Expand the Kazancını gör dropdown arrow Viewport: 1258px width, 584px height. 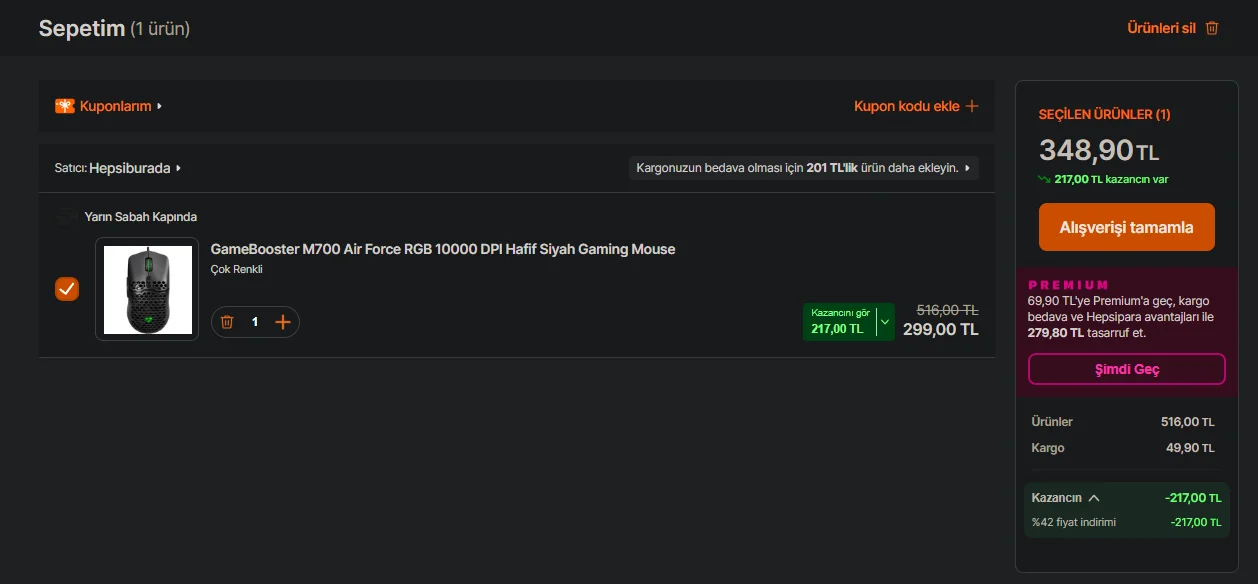click(885, 322)
